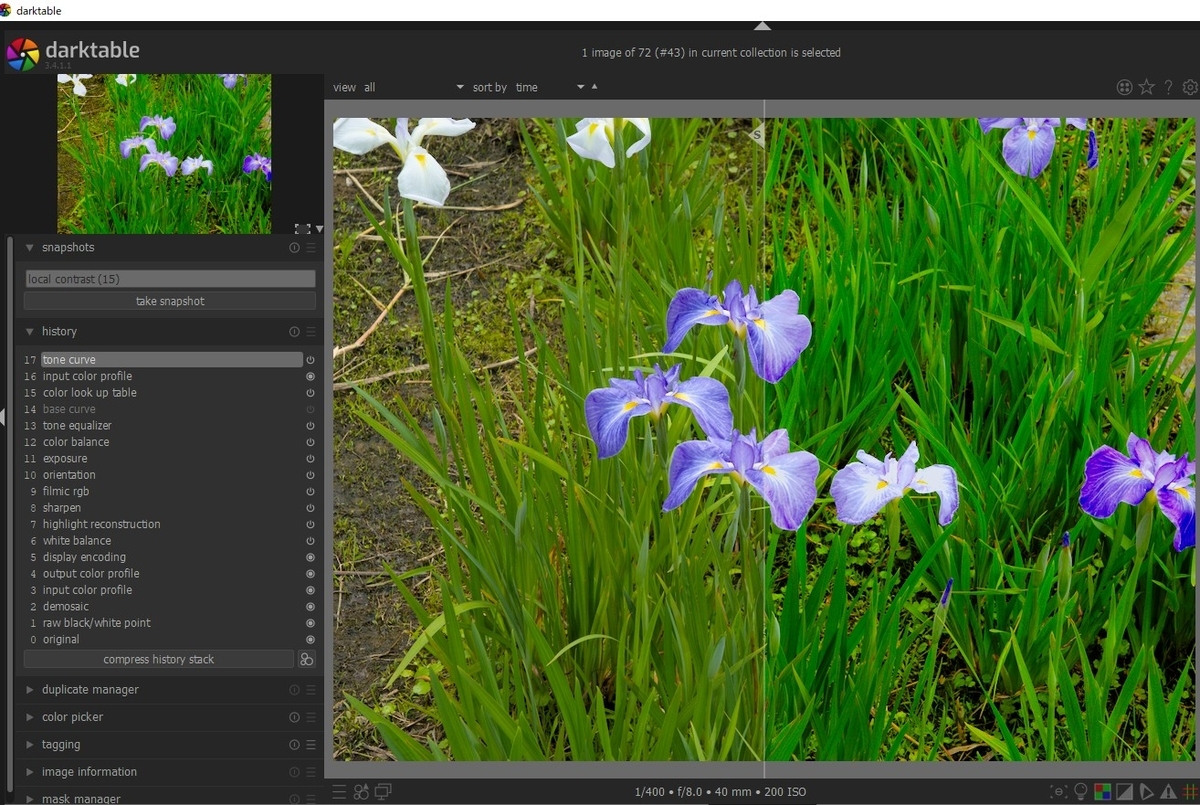The width and height of the screenshot is (1200, 805).
Task: Expand the duplicate manager panel
Action: point(90,690)
